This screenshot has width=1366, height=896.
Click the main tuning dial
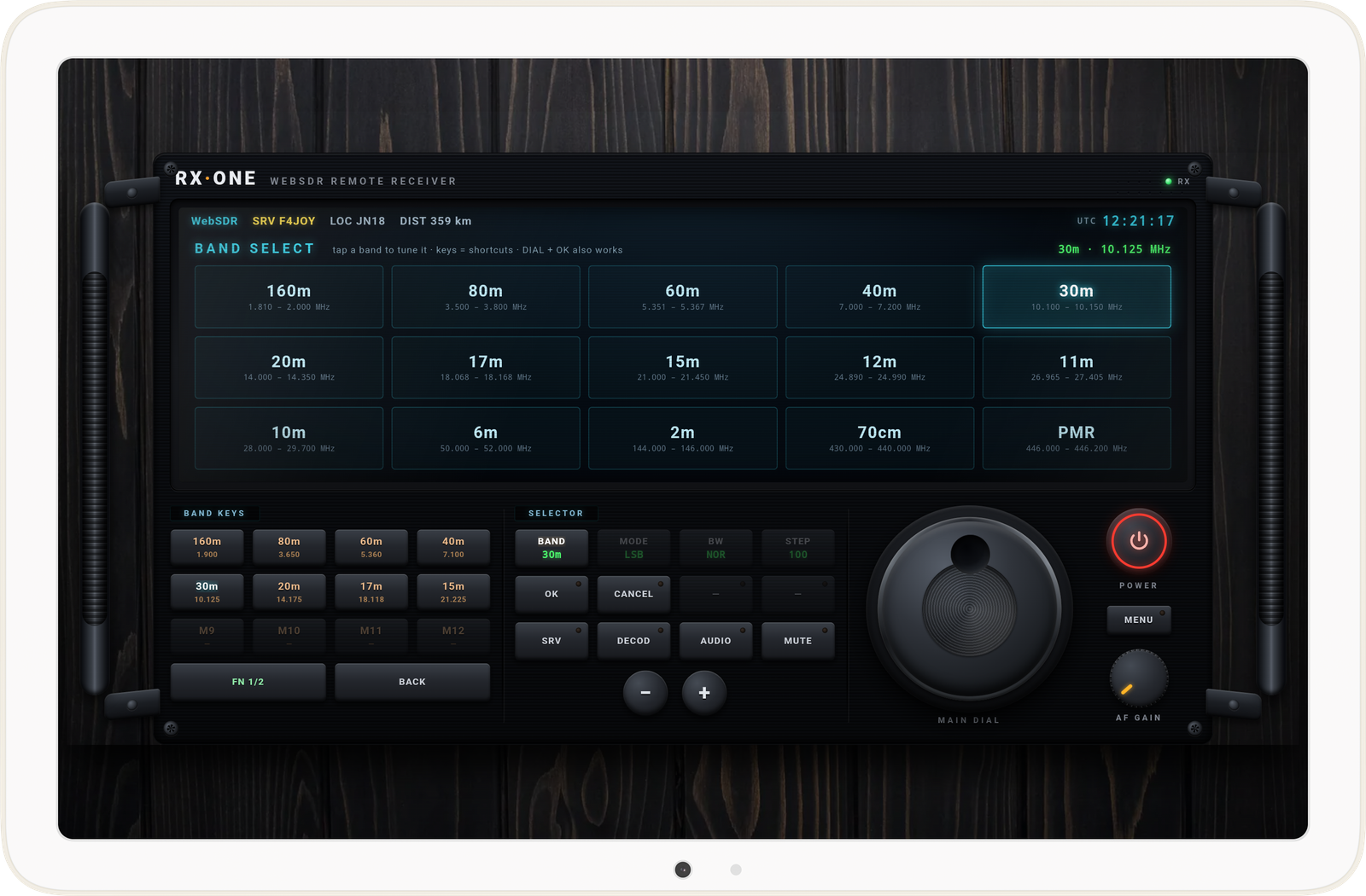tap(969, 609)
